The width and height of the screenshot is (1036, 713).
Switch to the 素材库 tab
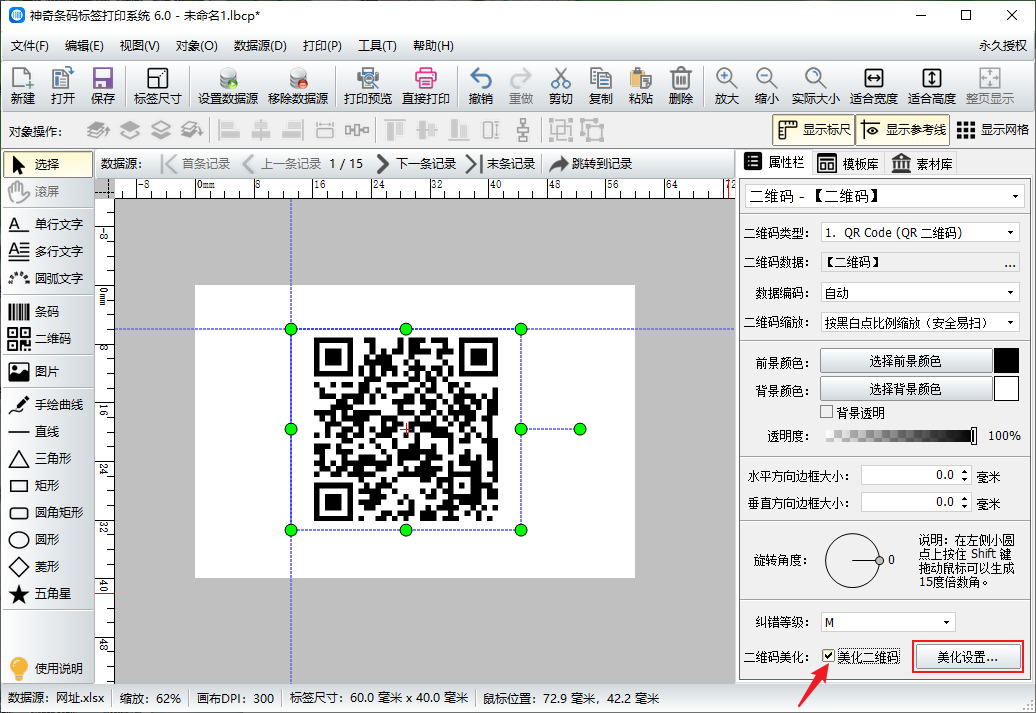(922, 164)
